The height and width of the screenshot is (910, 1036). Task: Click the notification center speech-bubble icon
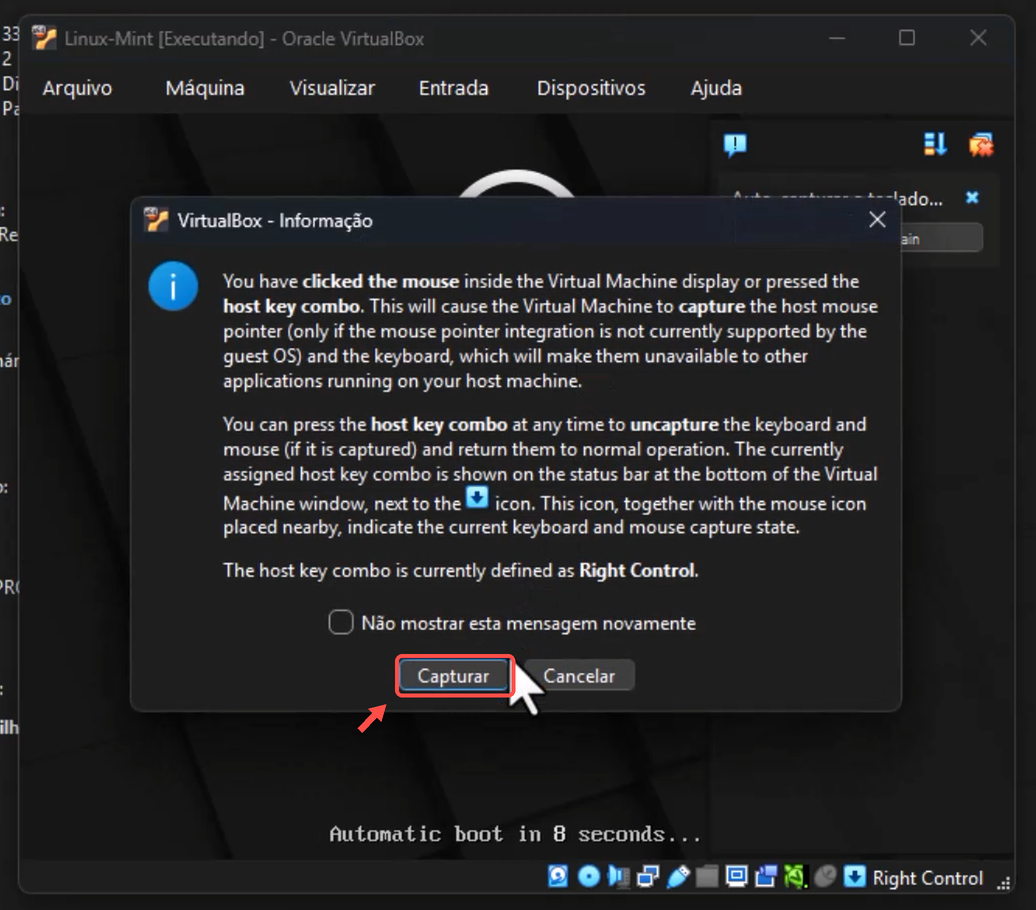[735, 145]
